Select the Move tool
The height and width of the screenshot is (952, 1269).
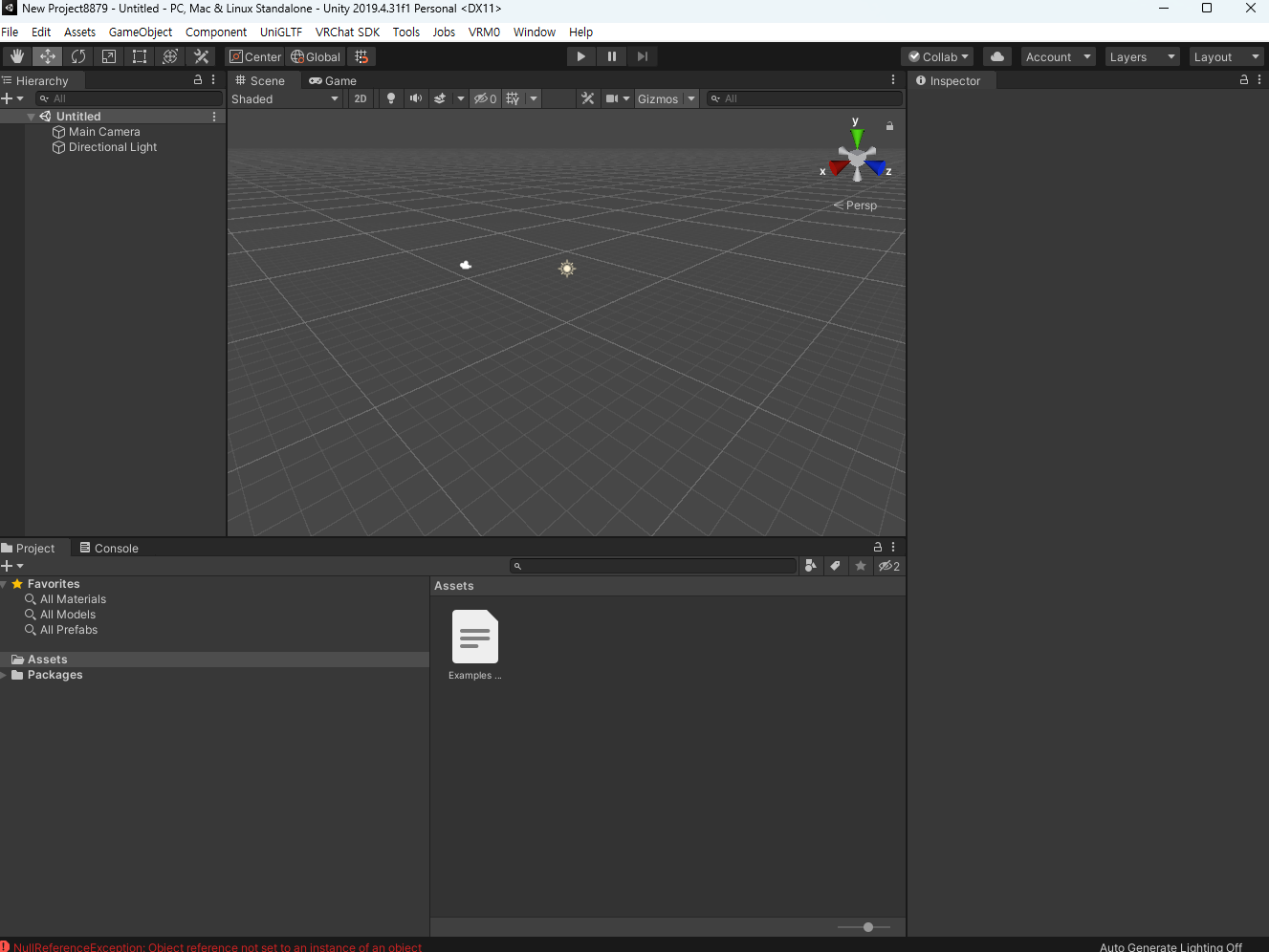(47, 56)
